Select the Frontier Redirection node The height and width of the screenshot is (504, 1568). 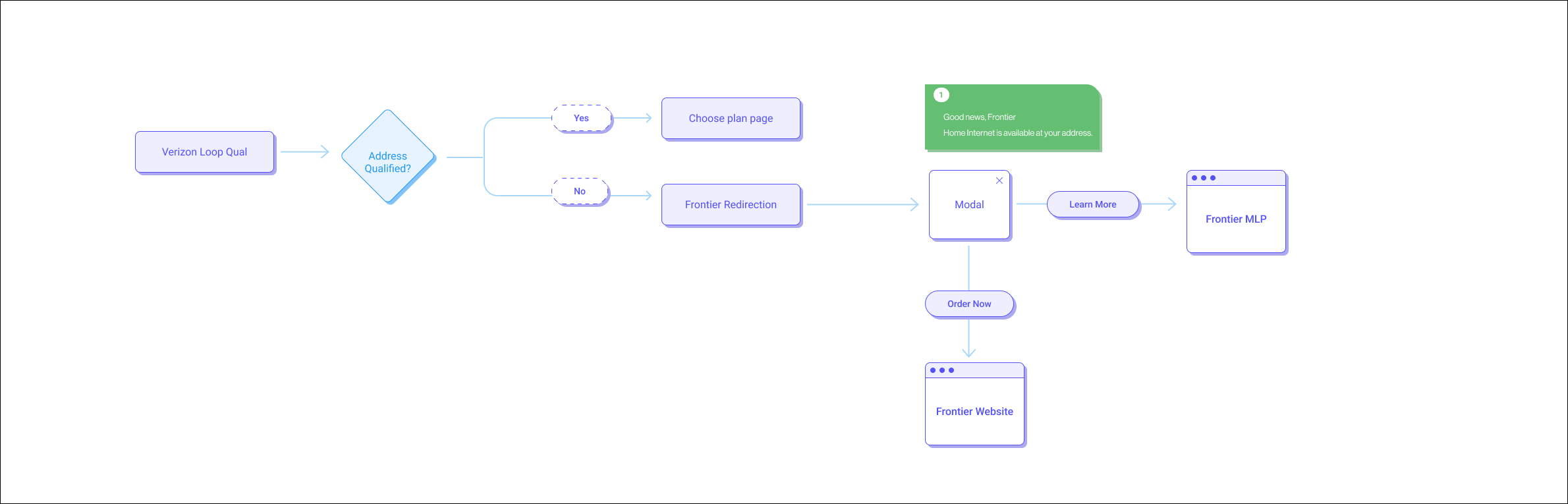pyautogui.click(x=731, y=205)
